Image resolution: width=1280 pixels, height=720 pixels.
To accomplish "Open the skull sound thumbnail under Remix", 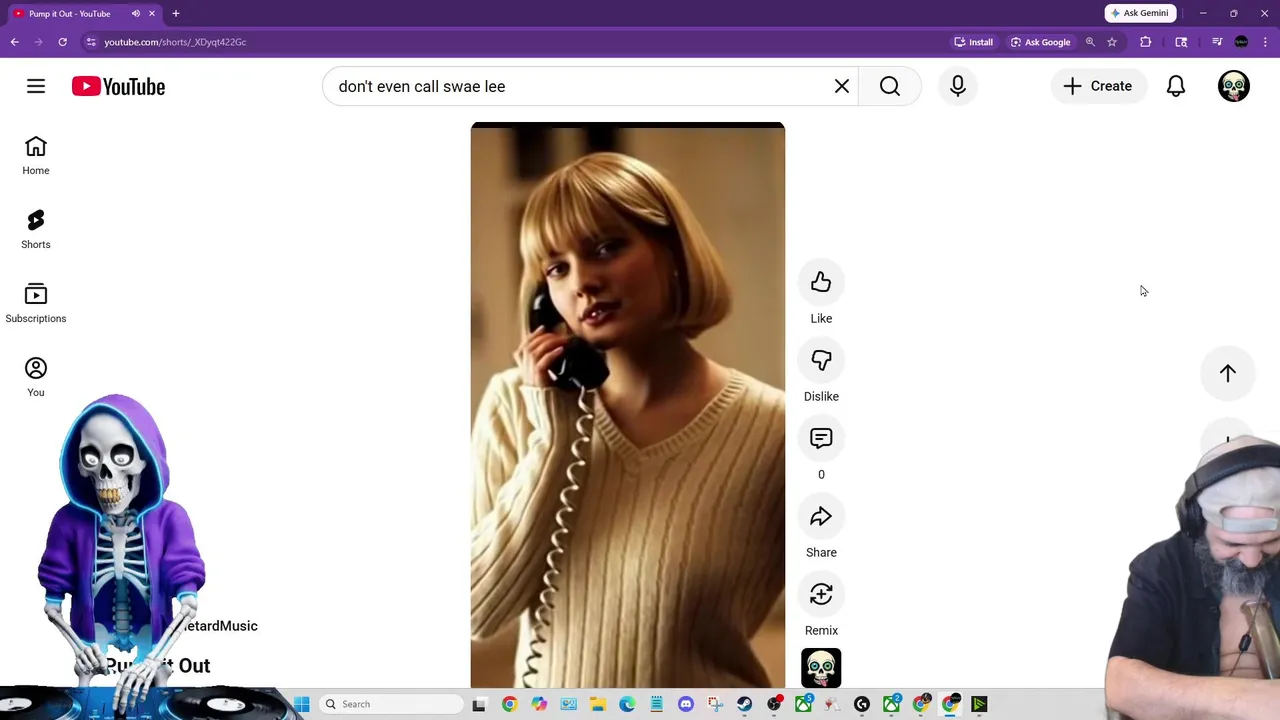I will (x=821, y=669).
